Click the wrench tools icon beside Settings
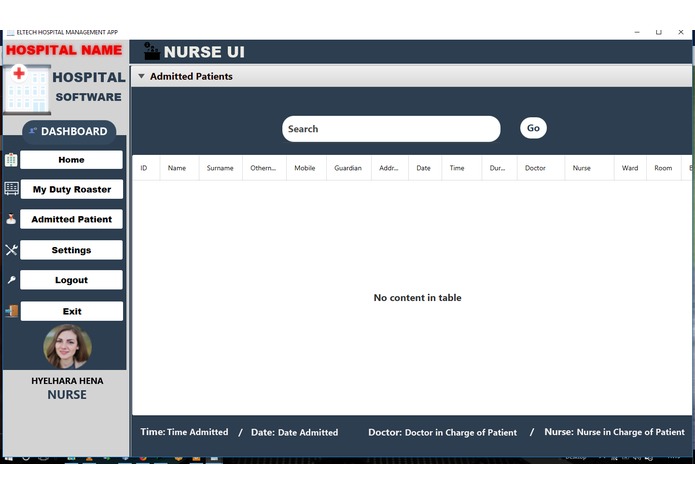 pyautogui.click(x=12, y=250)
